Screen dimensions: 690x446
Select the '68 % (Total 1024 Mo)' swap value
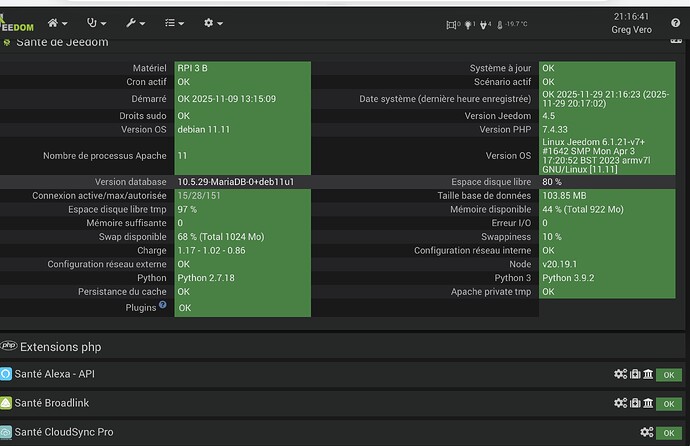coord(221,237)
